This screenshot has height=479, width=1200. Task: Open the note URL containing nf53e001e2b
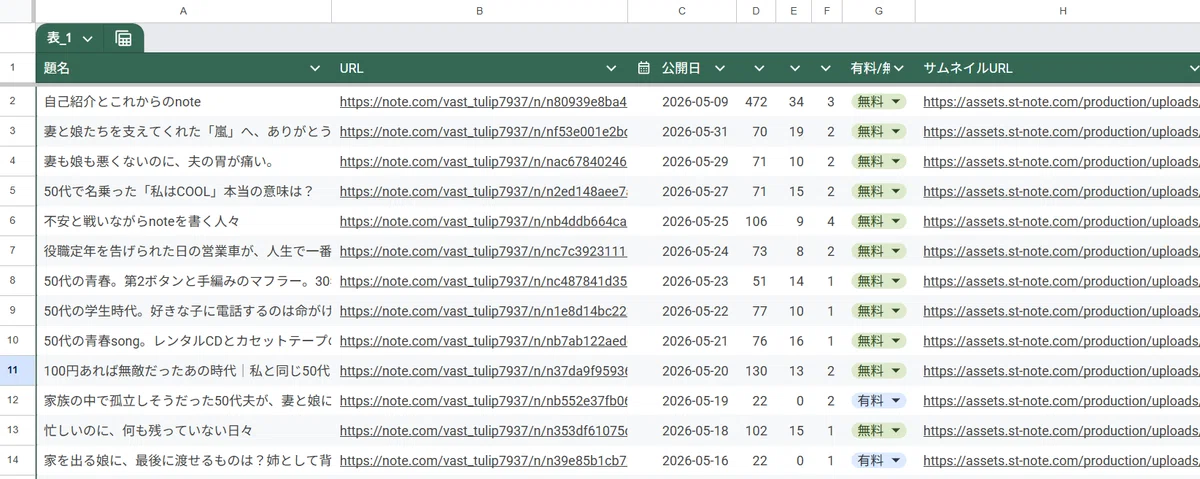tap(483, 132)
